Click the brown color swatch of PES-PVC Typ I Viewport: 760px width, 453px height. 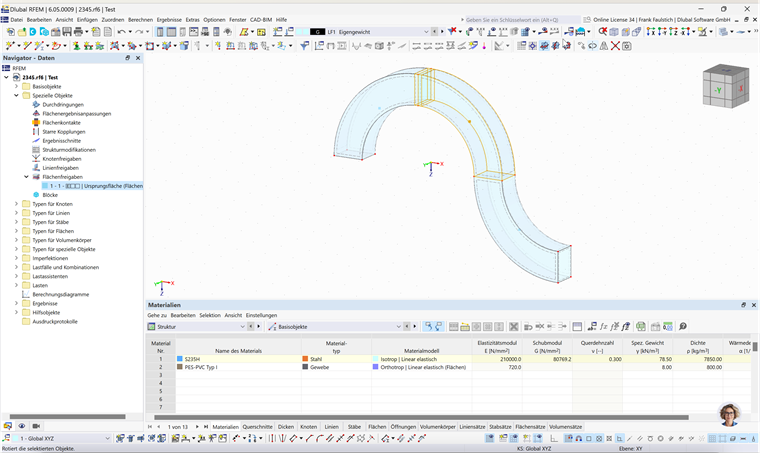(180, 367)
